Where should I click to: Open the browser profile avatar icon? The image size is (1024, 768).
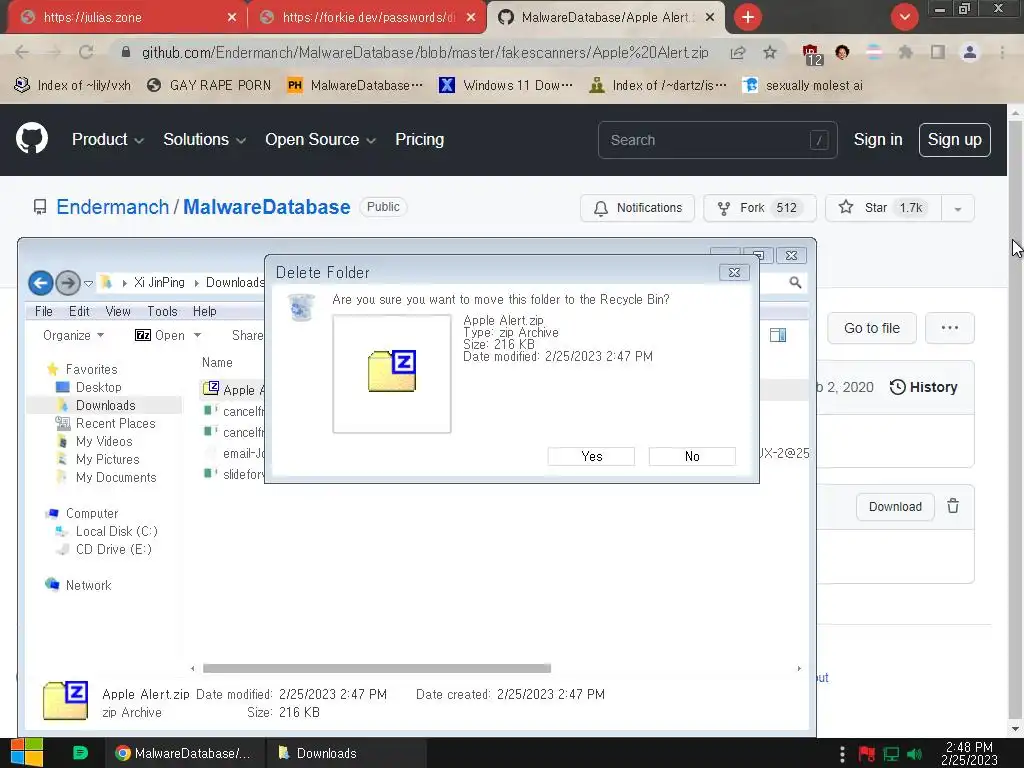coord(970,52)
